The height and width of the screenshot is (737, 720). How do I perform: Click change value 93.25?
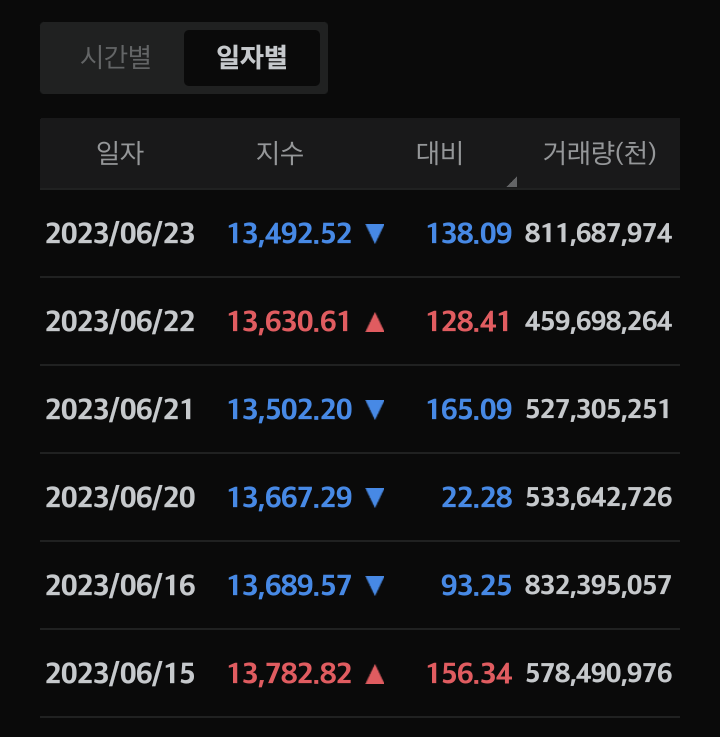click(476, 586)
